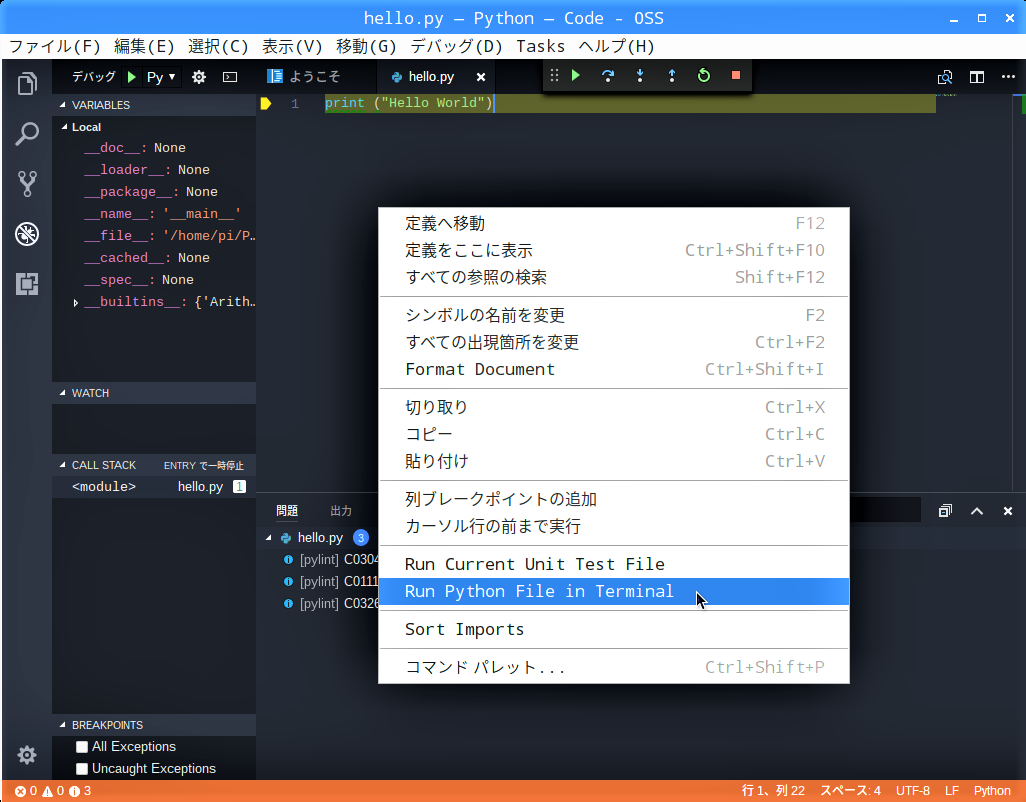
Task: Continue execution in the debug toolbar
Action: (576, 76)
